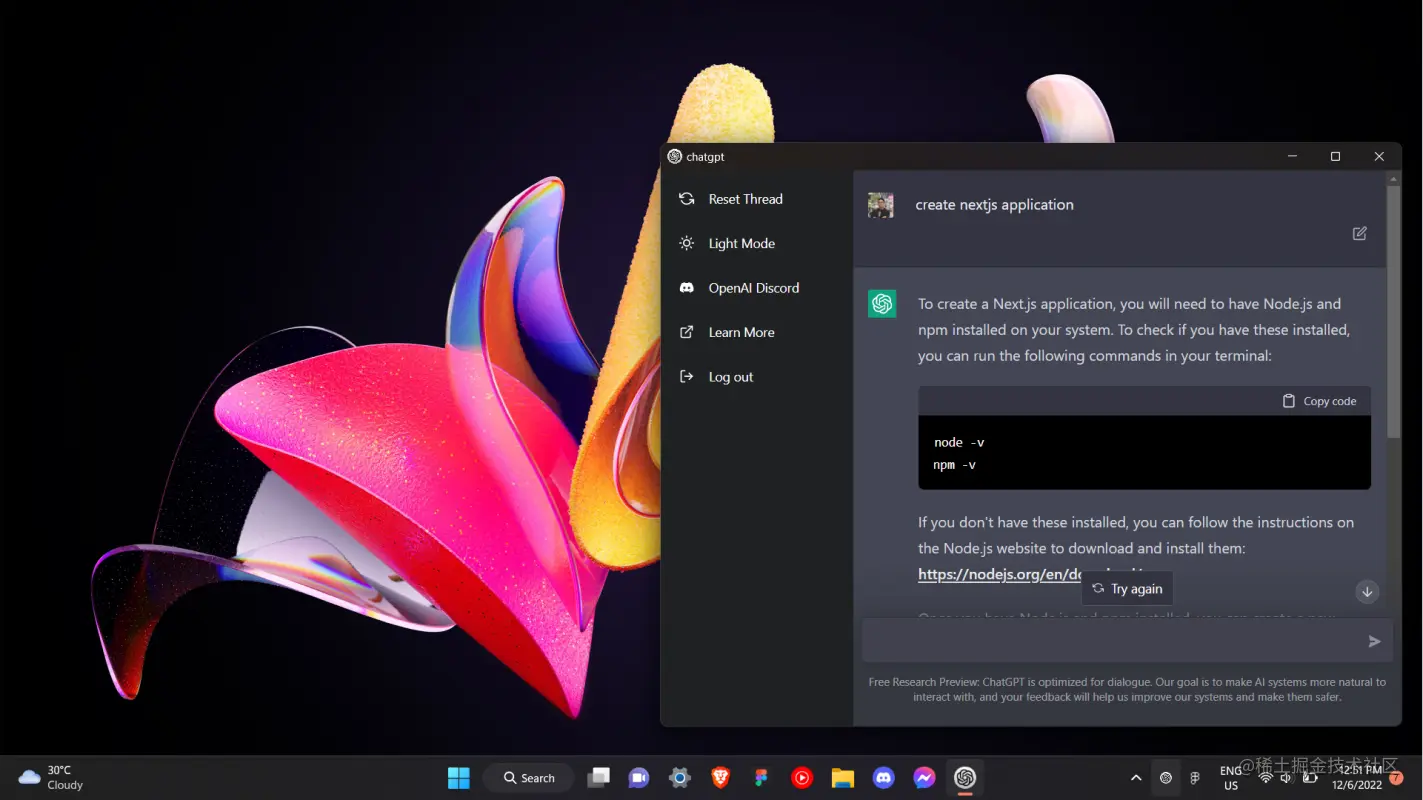Click the Figma tray icon
This screenshot has width=1423, height=800.
[1195, 778]
